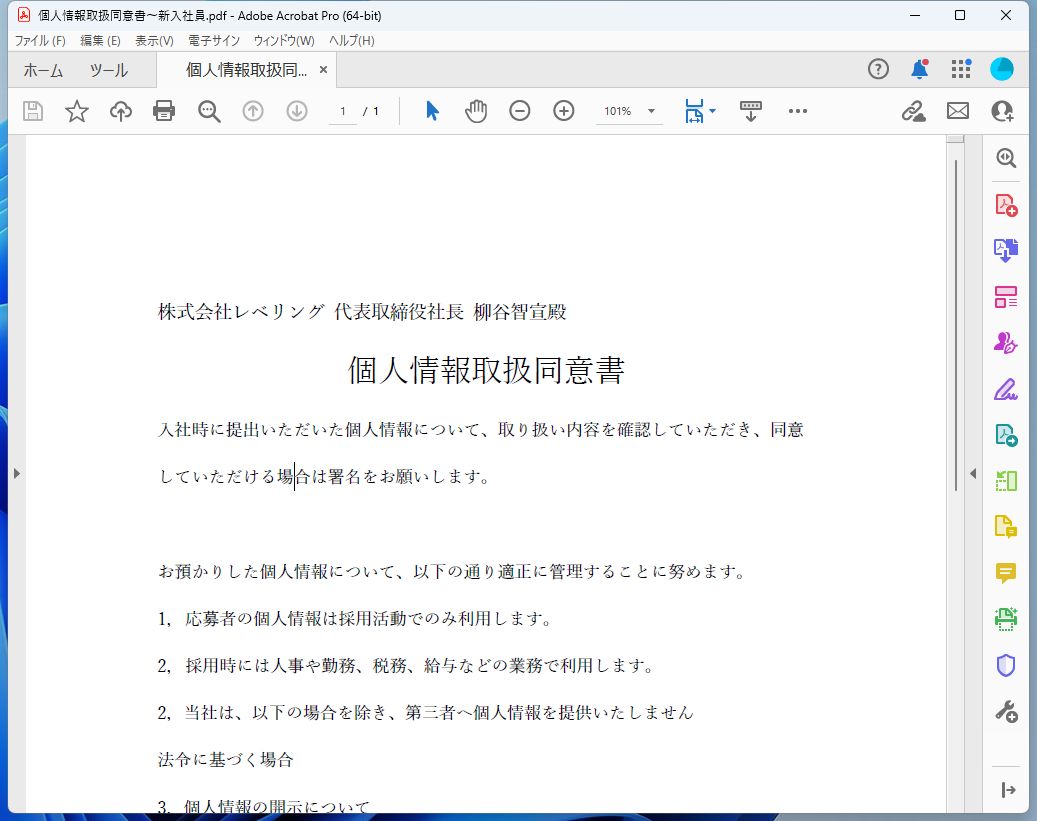The width and height of the screenshot is (1037, 821).
Task: Select the Hand tool
Action: pyautogui.click(x=476, y=111)
